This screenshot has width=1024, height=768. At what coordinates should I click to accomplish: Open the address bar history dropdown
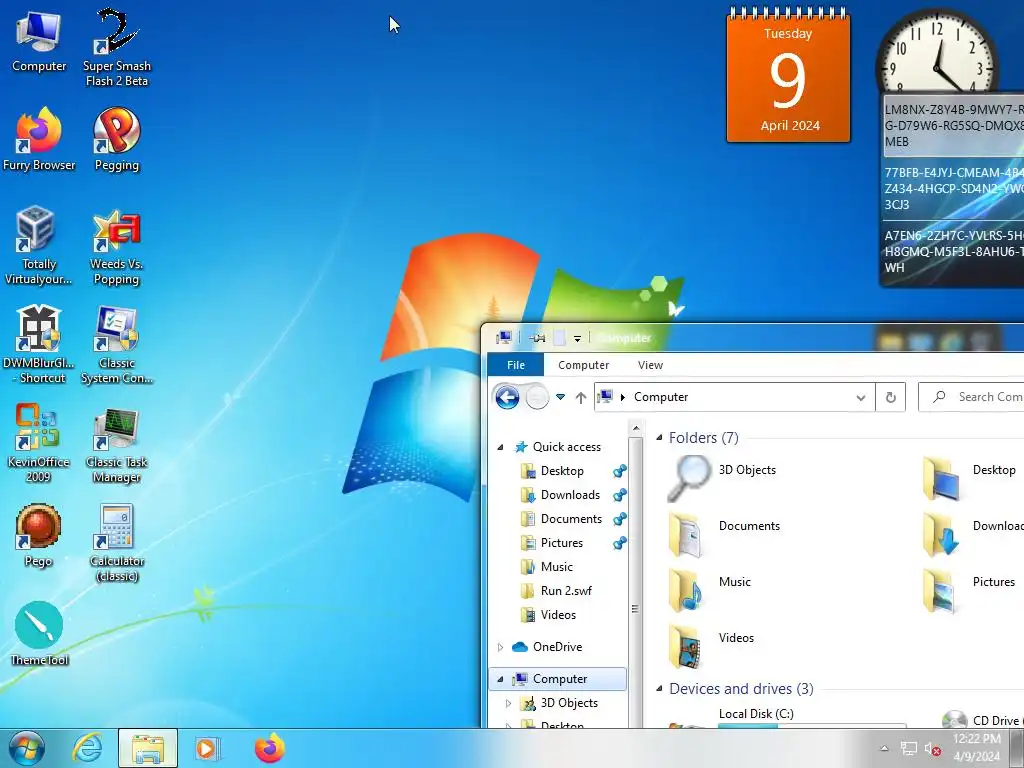pyautogui.click(x=861, y=397)
